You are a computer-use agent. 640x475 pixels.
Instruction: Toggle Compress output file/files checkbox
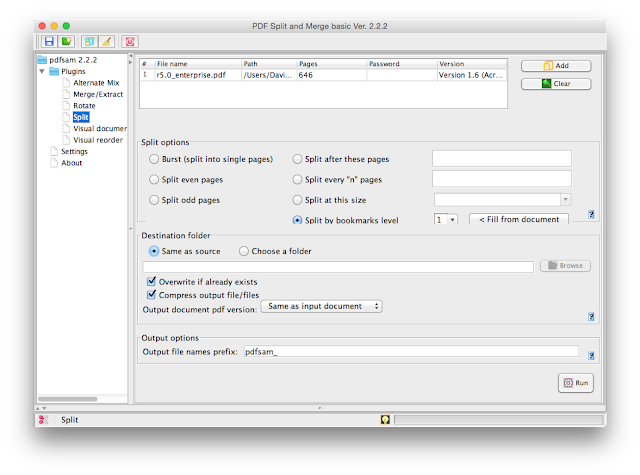(x=151, y=294)
